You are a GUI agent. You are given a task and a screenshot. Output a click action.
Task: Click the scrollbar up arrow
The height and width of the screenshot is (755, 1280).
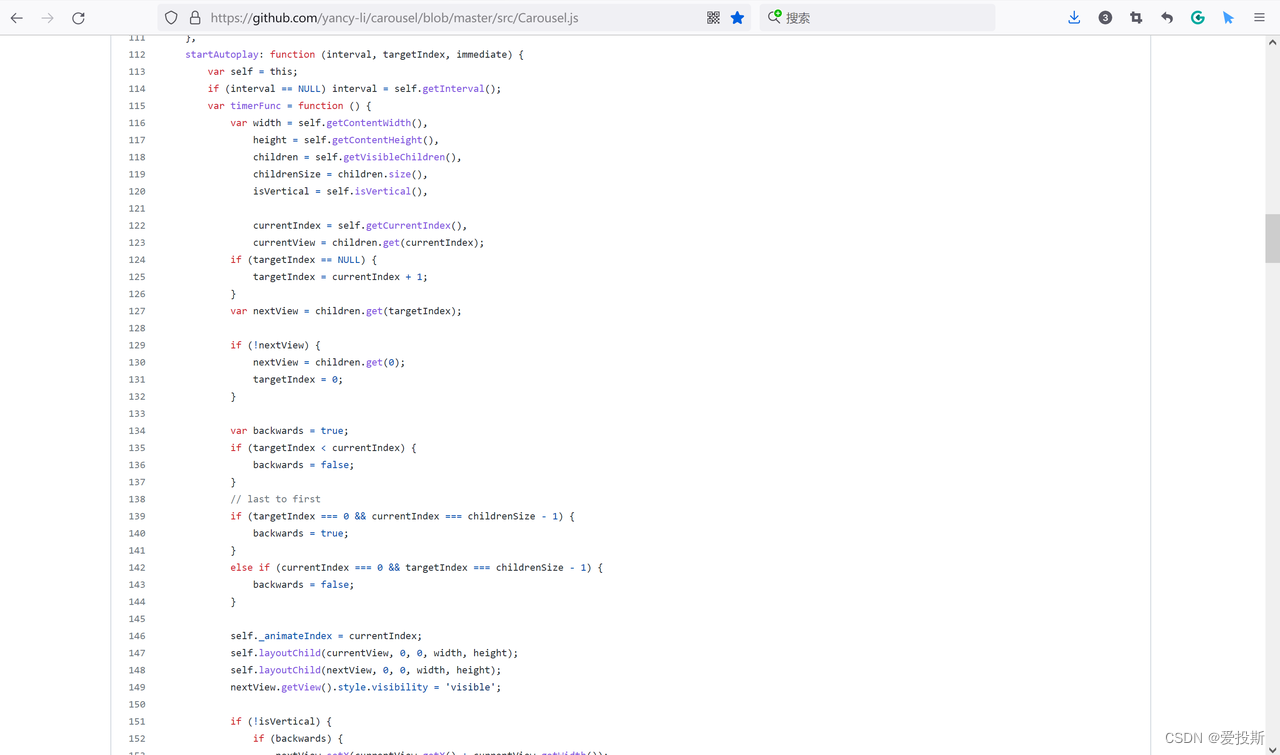coord(1272,43)
